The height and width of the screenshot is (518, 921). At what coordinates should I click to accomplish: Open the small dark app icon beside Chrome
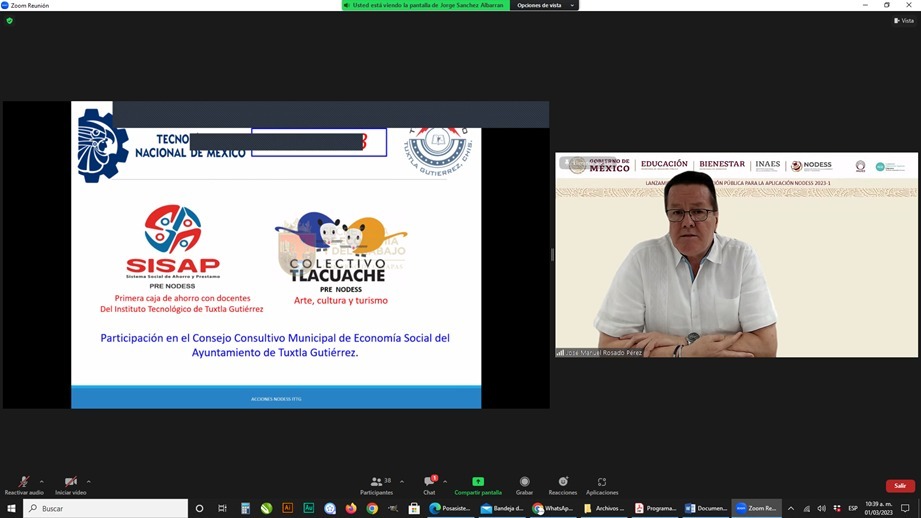pyautogui.click(x=393, y=508)
